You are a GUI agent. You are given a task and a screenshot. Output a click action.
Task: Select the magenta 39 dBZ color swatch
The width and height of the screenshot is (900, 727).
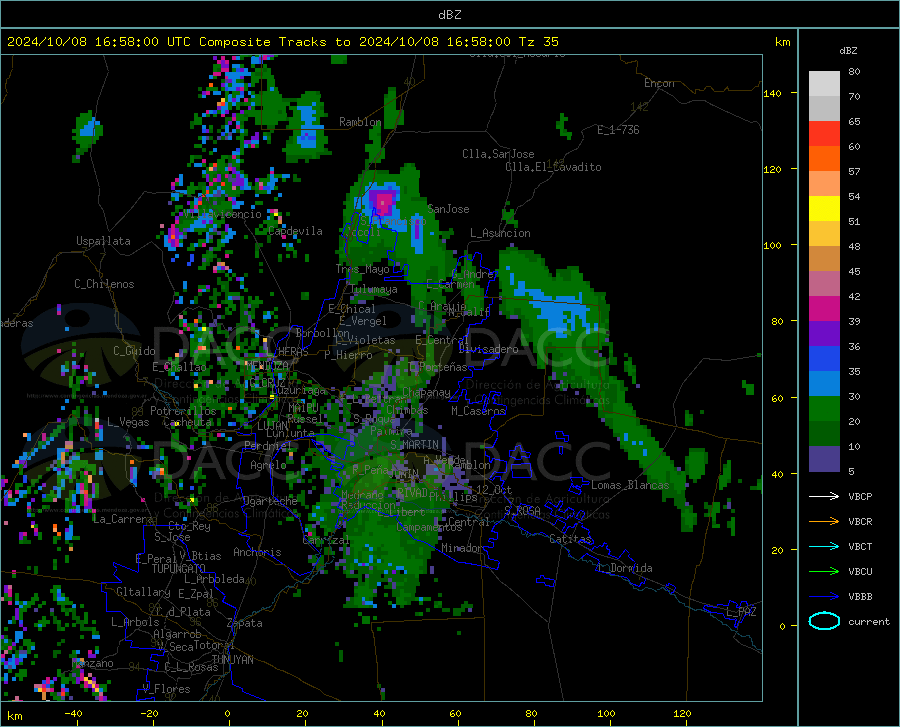click(x=824, y=309)
